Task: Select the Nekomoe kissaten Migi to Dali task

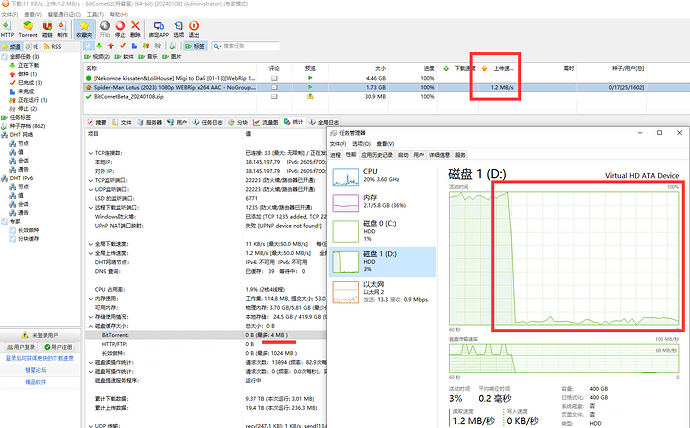Action: click(x=174, y=78)
